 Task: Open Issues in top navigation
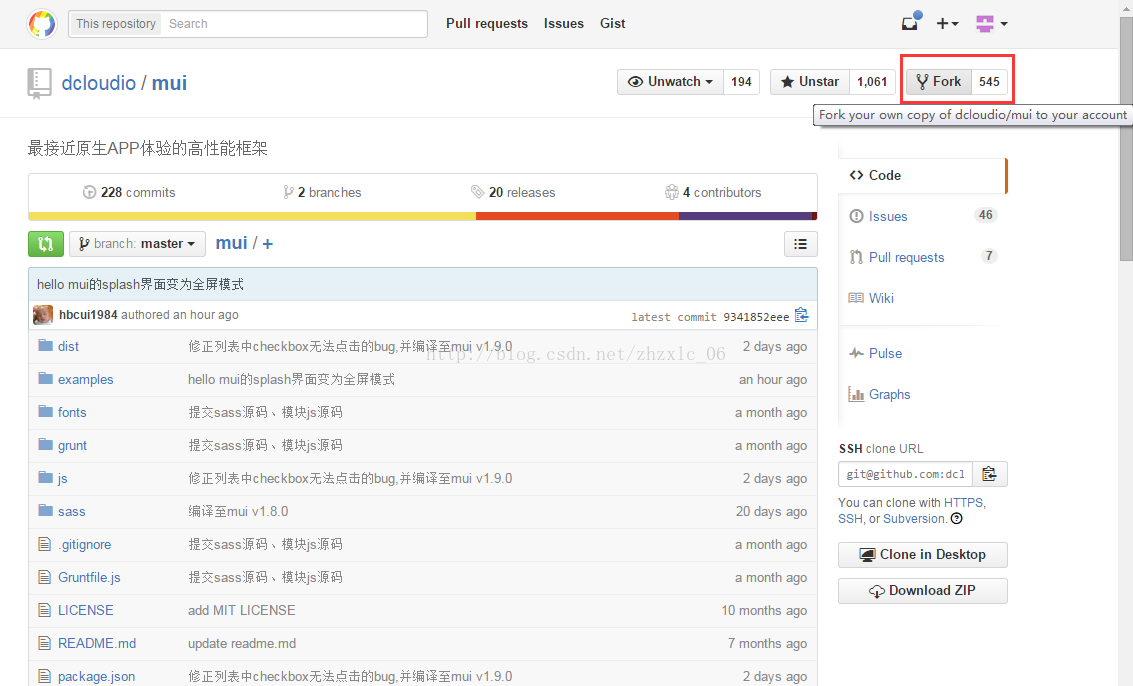(x=564, y=24)
